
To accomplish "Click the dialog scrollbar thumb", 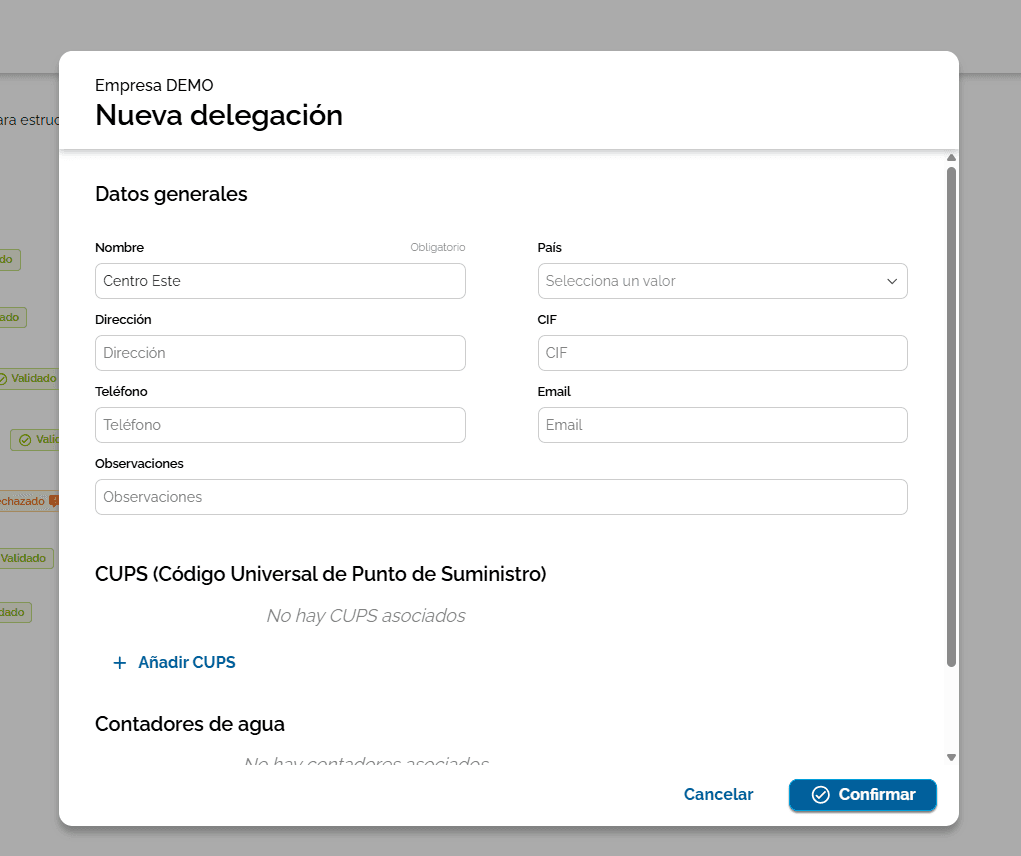I will (x=951, y=417).
